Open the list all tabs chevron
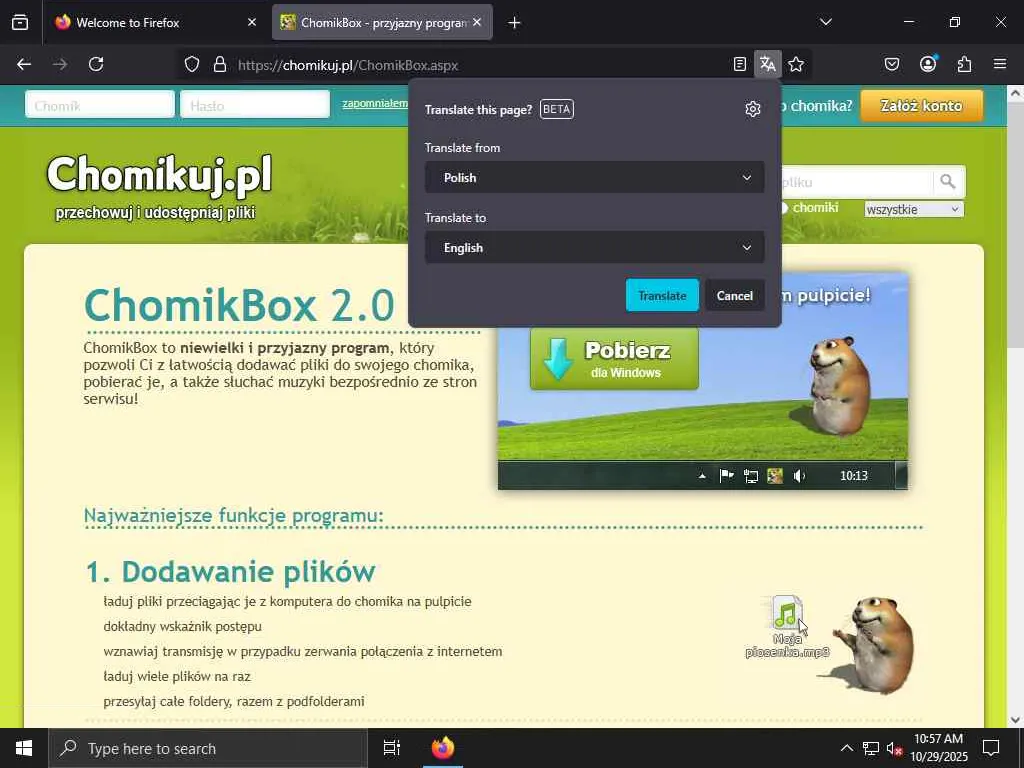This screenshot has width=1024, height=768. 825,22
